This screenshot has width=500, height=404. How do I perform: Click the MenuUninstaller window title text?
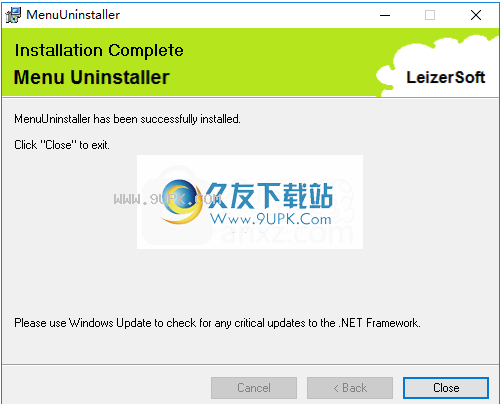tap(73, 15)
